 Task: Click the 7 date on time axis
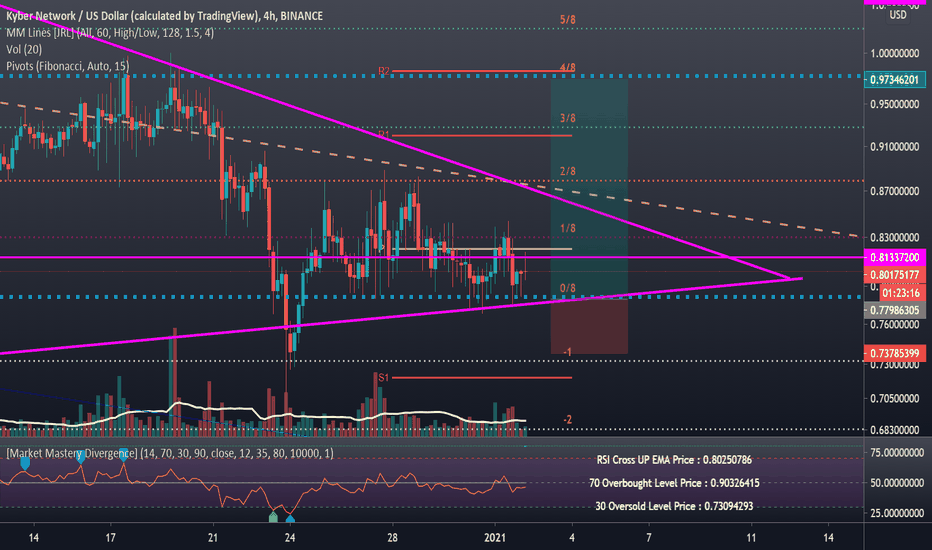(648, 538)
